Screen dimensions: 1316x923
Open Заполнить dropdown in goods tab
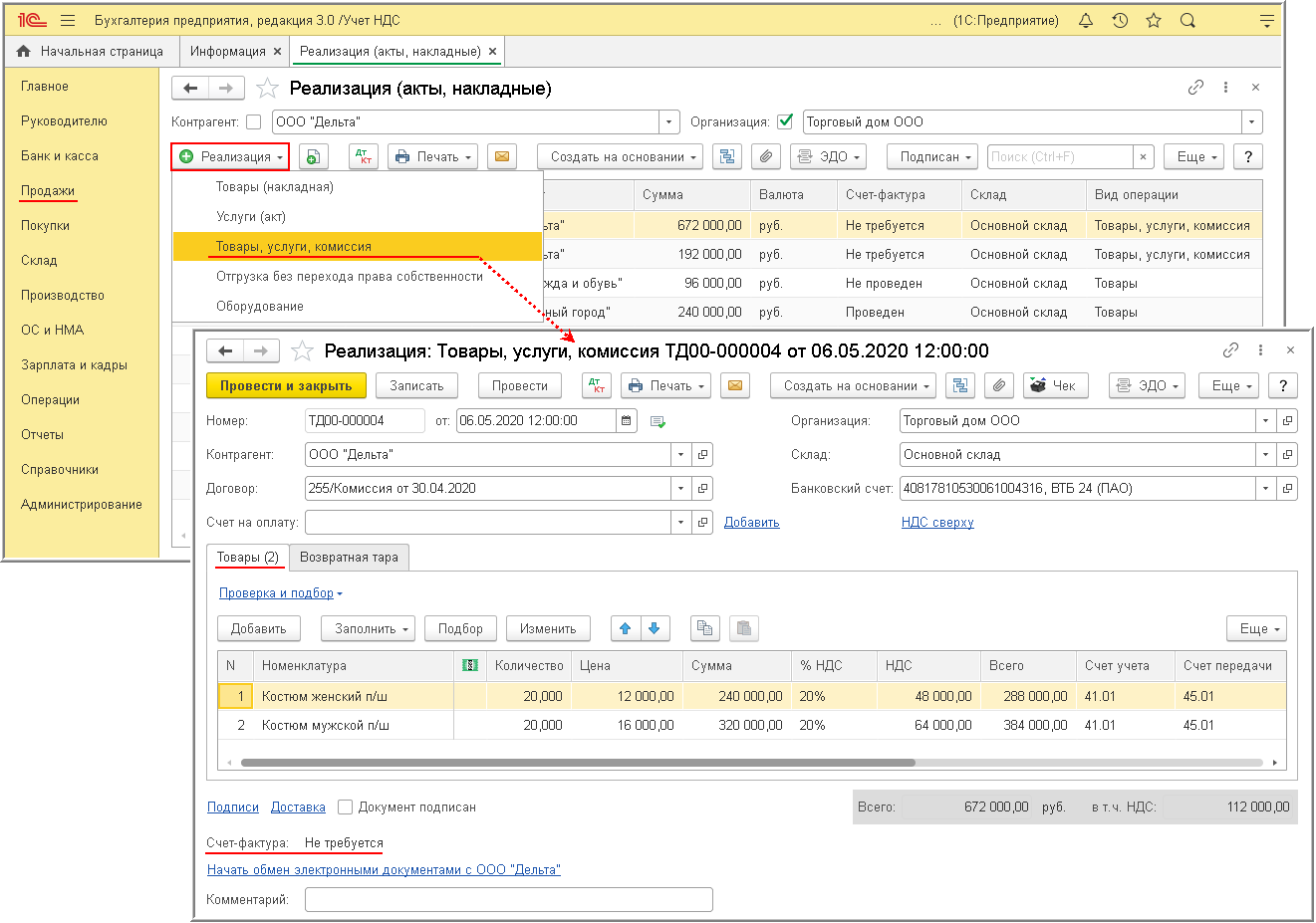368,628
